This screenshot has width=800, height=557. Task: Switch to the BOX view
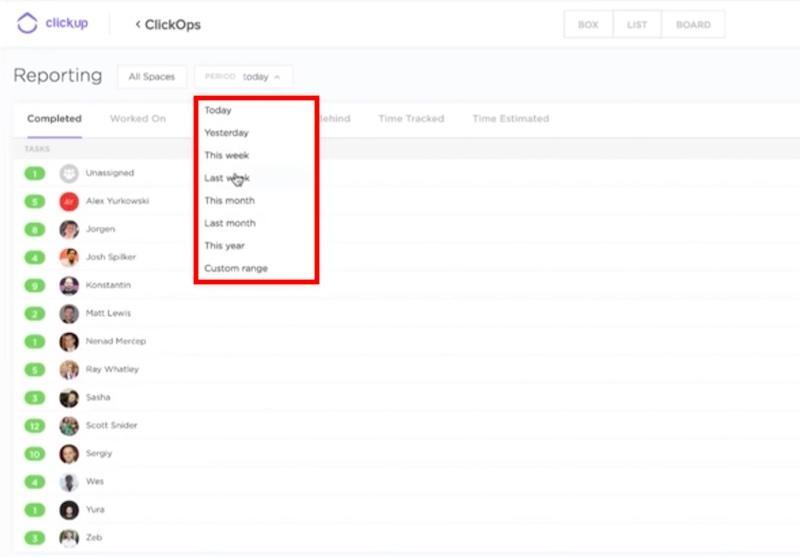(x=588, y=24)
